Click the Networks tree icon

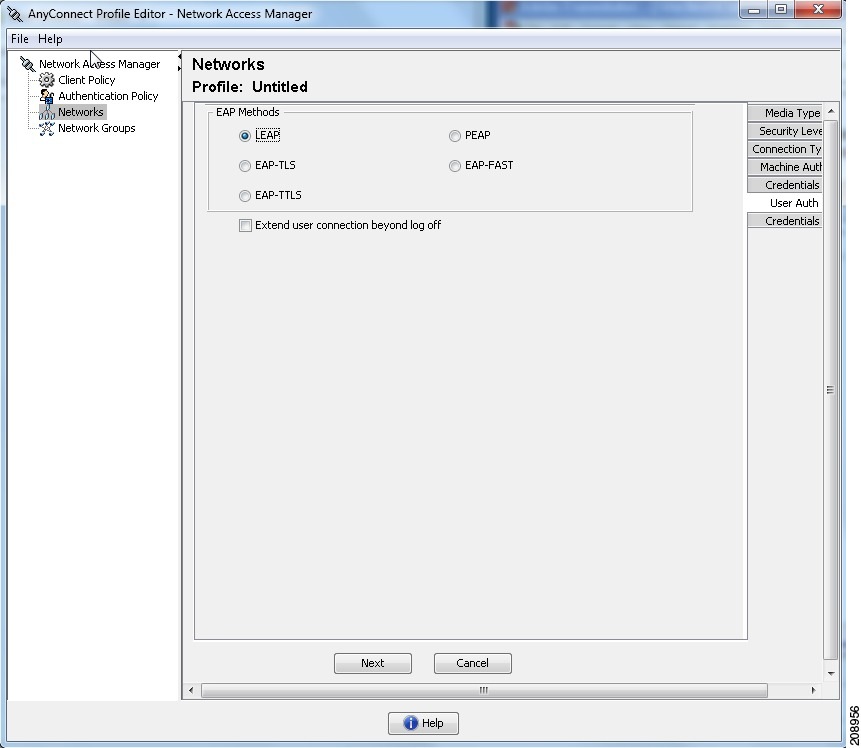[x=47, y=112]
